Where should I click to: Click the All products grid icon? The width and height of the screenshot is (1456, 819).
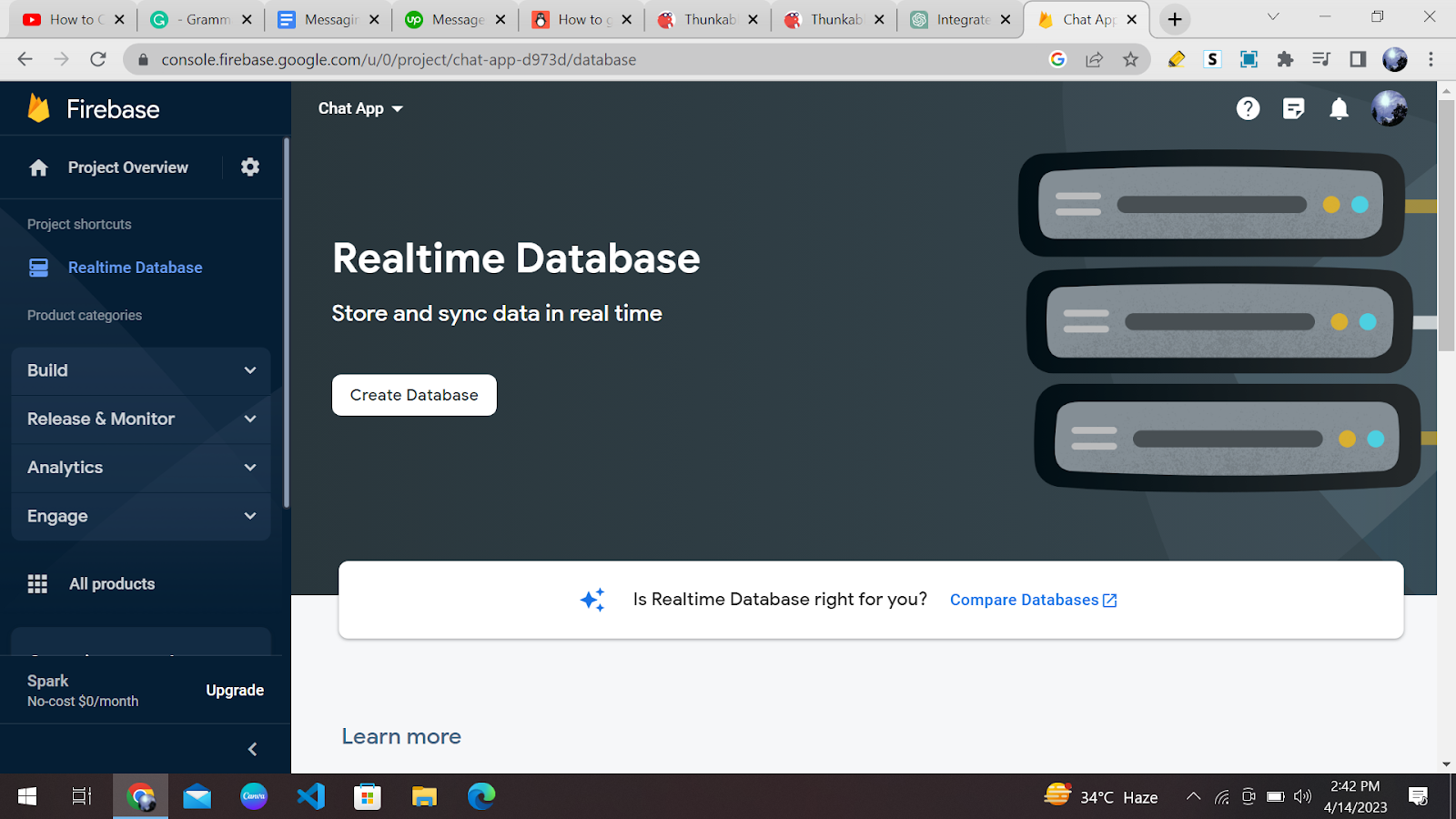(x=37, y=584)
